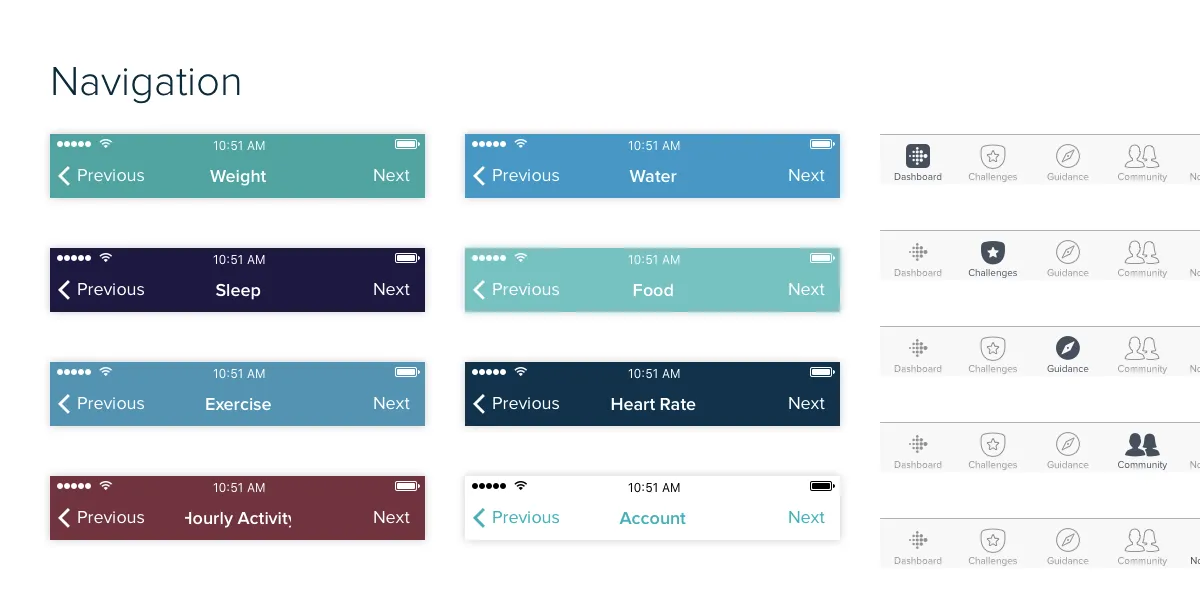Select the Community tab in the bottom tab bar

(x=1142, y=546)
